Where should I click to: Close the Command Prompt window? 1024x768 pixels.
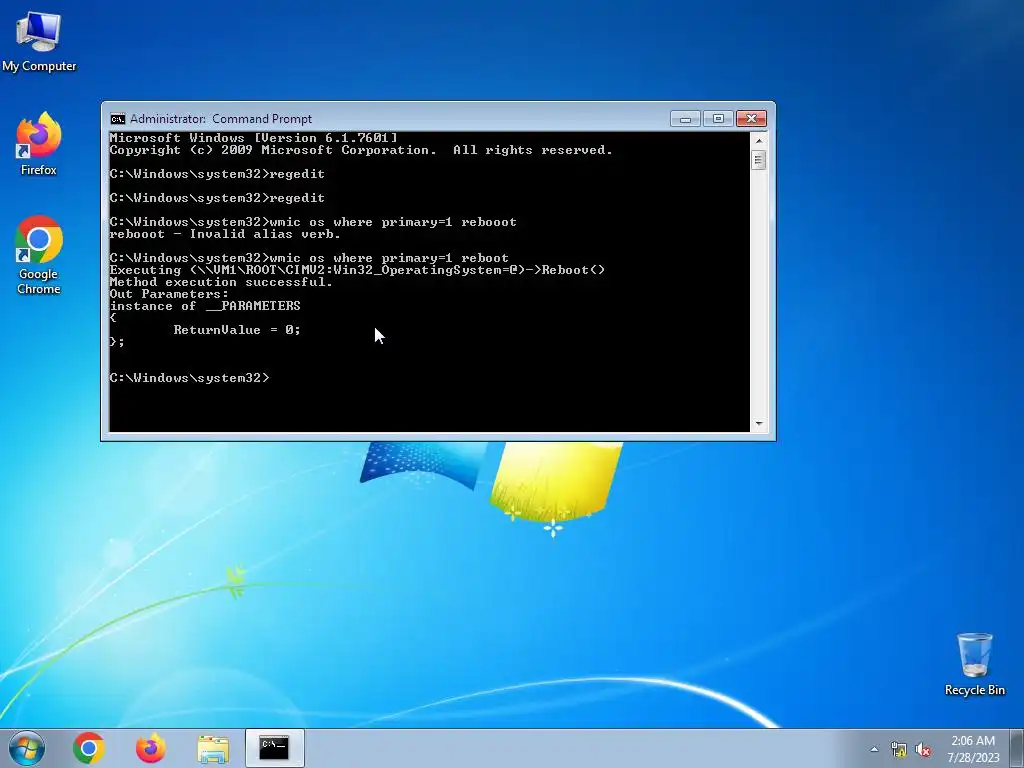[751, 119]
